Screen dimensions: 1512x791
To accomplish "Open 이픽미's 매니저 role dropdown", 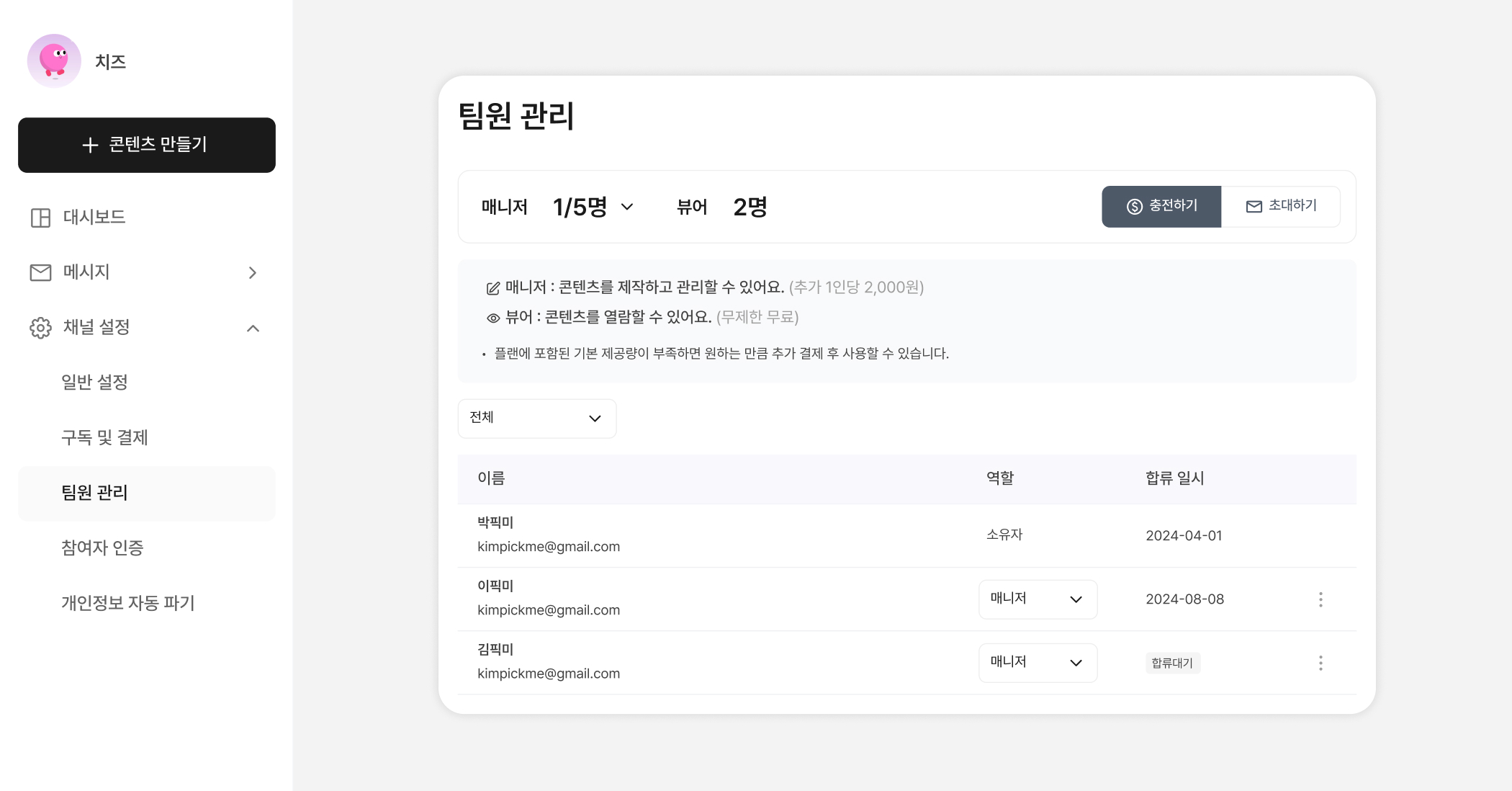I will point(1037,599).
